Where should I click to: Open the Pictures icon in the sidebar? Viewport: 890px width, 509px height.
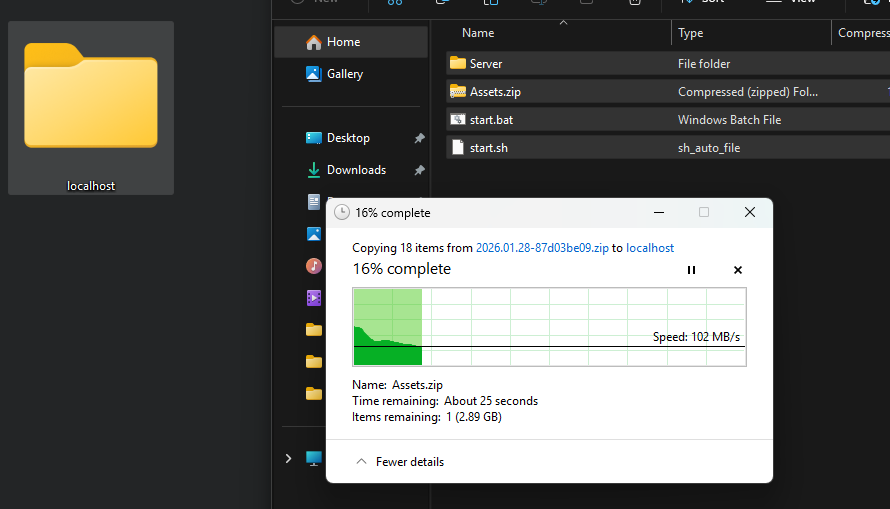click(313, 234)
